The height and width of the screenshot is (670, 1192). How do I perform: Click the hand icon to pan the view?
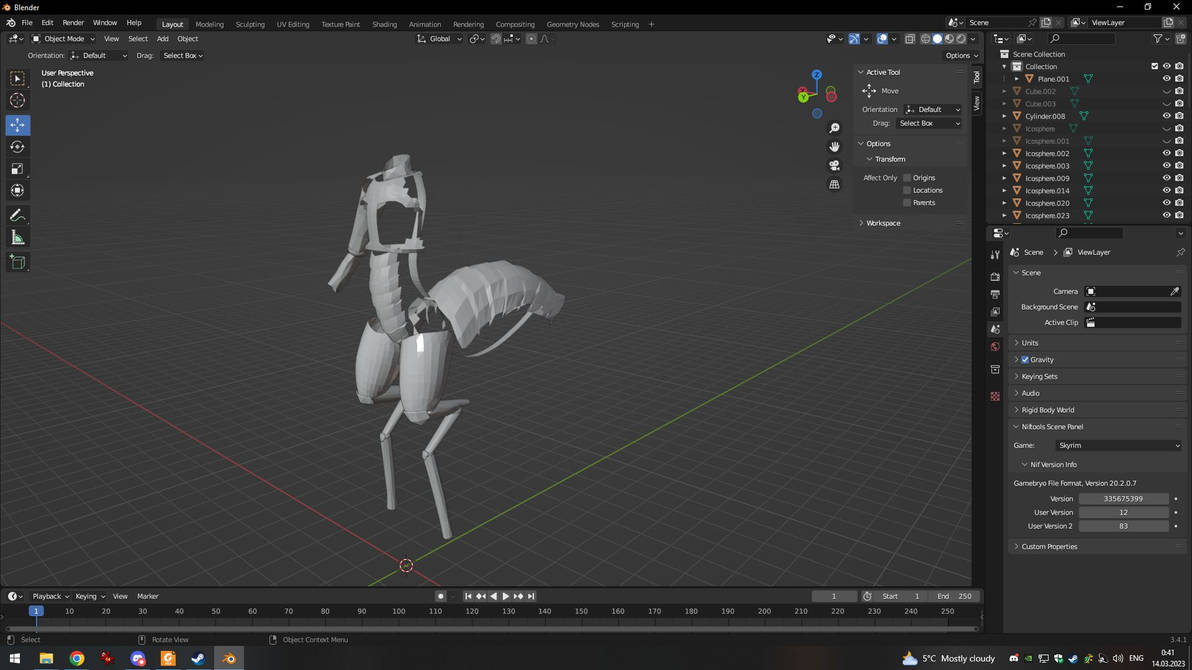coord(834,146)
